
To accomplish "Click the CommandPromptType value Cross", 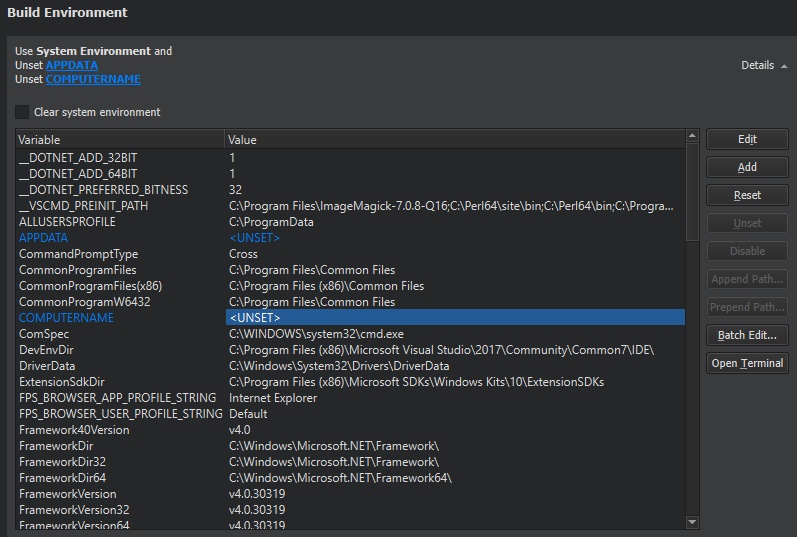I will pyautogui.click(x=243, y=254).
